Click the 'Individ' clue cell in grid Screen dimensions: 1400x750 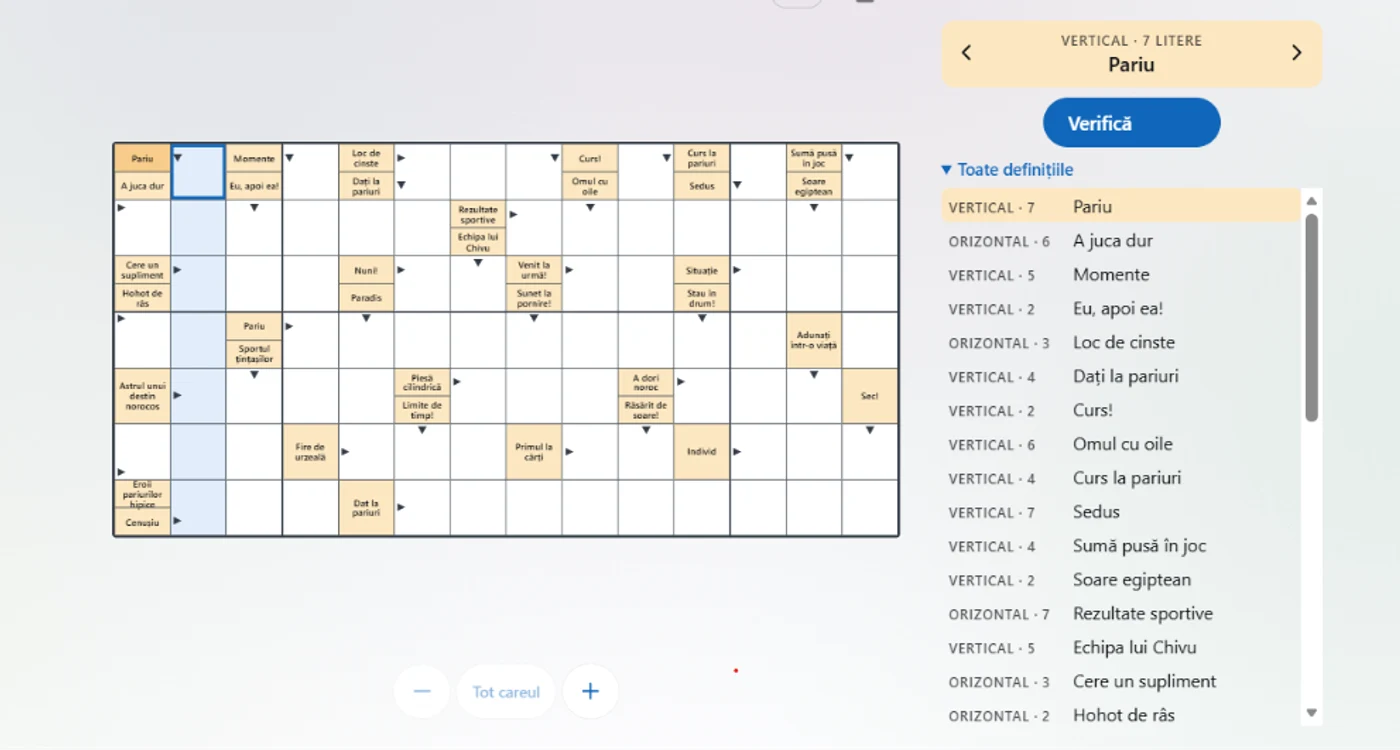702,452
